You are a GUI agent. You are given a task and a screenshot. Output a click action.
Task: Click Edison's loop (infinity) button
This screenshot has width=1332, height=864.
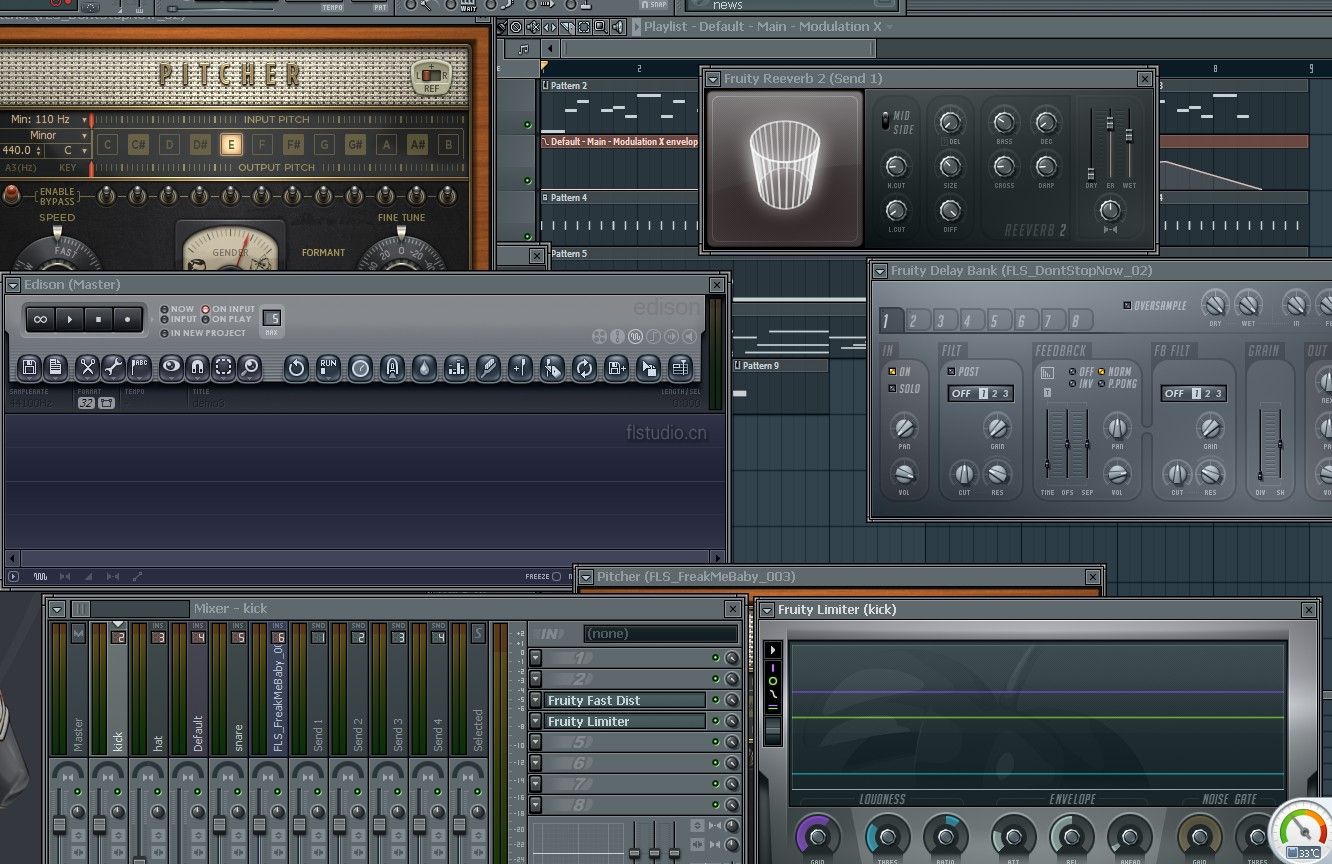[40, 319]
